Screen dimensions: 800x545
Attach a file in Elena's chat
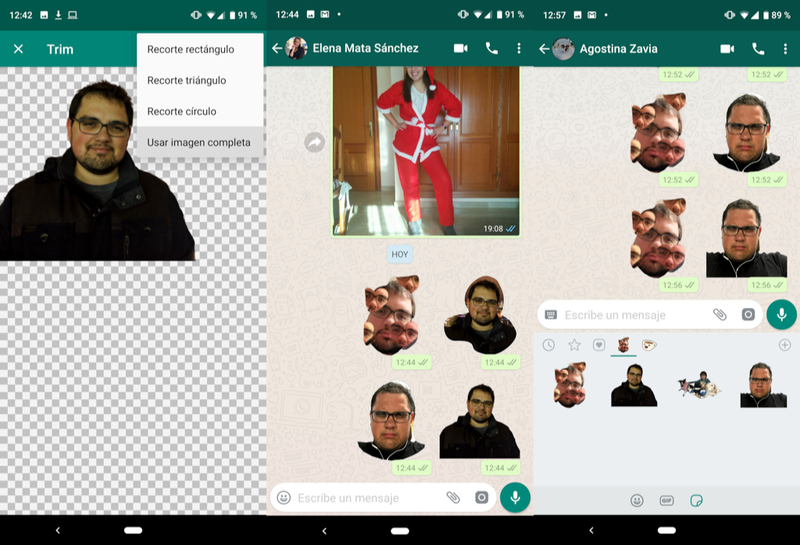coord(453,497)
